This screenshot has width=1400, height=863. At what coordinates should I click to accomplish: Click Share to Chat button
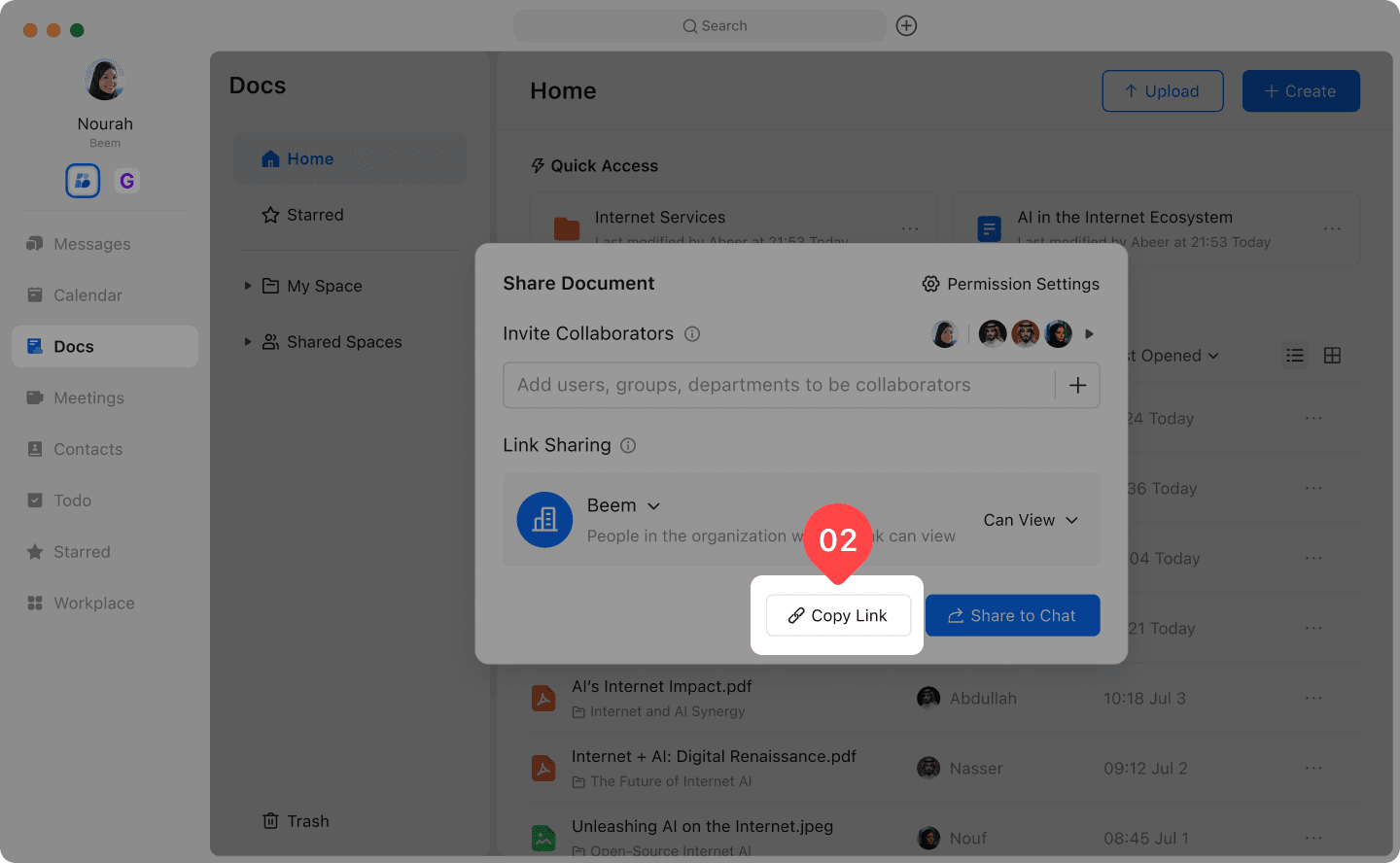(x=1012, y=616)
